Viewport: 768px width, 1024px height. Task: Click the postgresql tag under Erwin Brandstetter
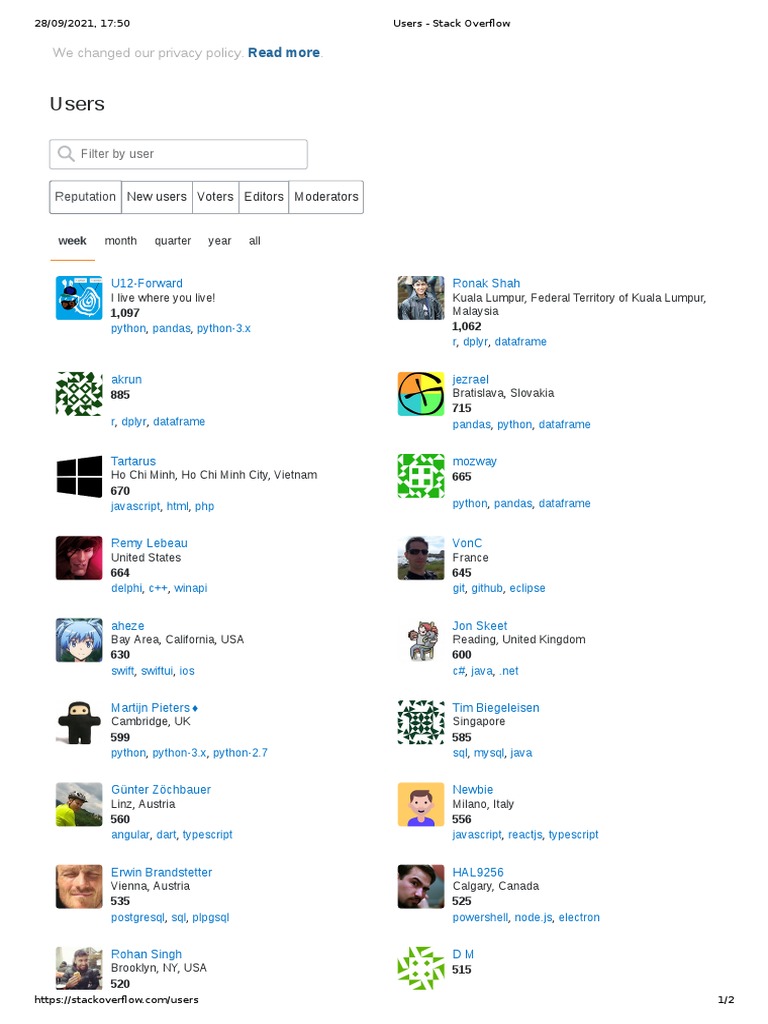point(138,918)
